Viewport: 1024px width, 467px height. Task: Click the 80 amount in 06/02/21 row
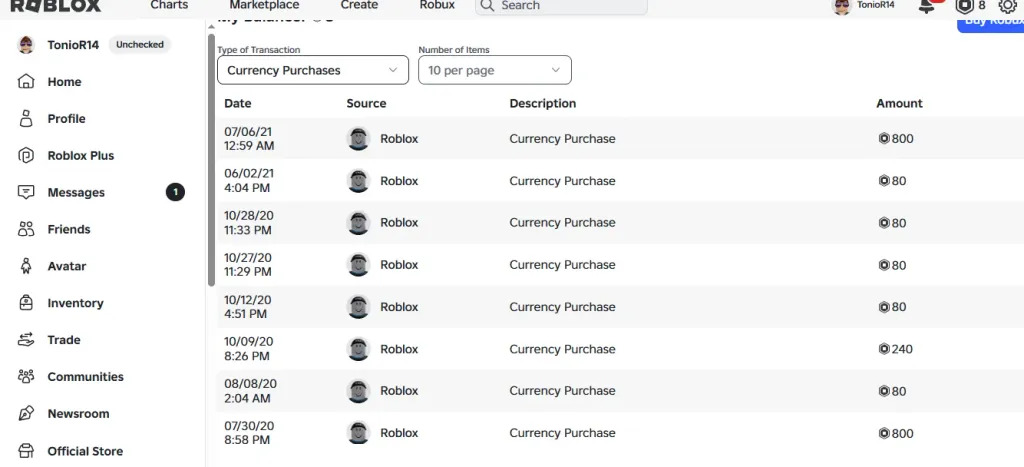[899, 181]
